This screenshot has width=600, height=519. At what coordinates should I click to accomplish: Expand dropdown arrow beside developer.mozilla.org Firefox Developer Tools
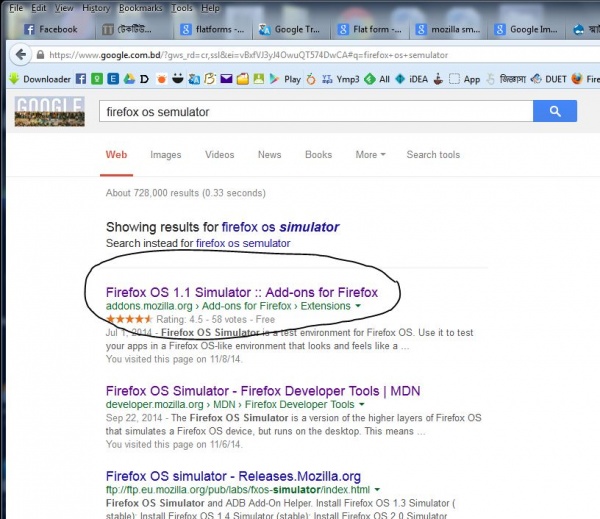(x=362, y=404)
